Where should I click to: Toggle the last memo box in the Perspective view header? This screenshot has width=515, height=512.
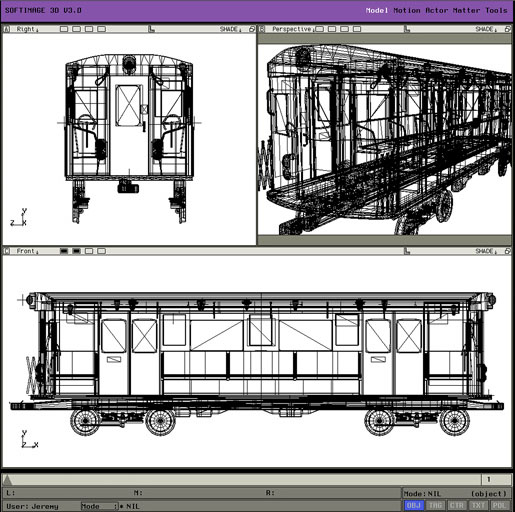(x=357, y=29)
